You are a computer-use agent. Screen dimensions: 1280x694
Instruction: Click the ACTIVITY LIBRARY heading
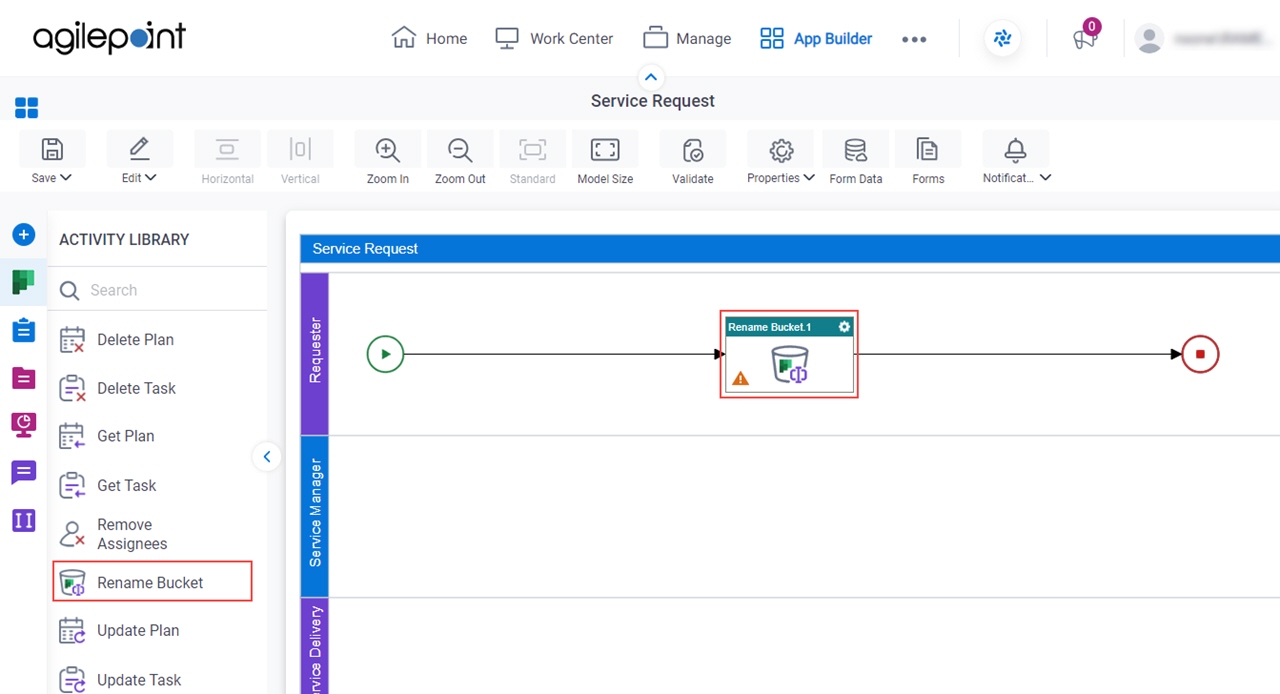124,240
